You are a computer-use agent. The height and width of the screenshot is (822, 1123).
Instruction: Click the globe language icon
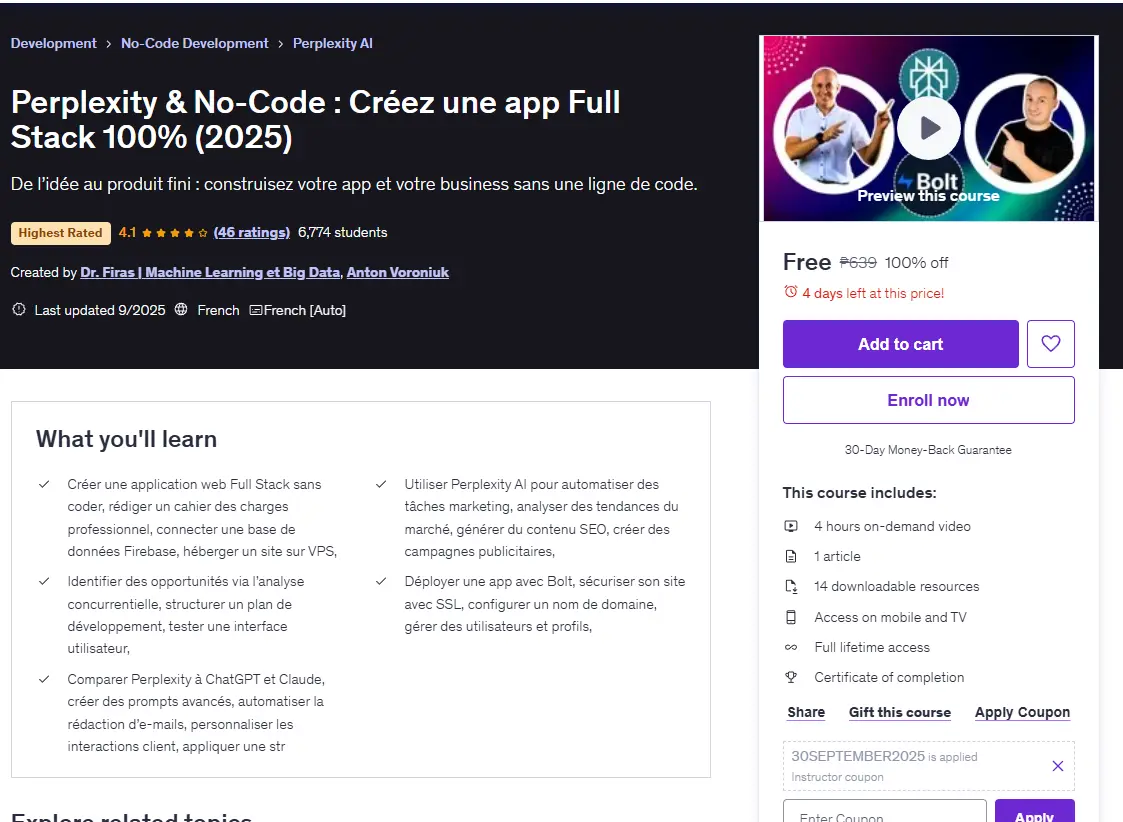pos(181,309)
